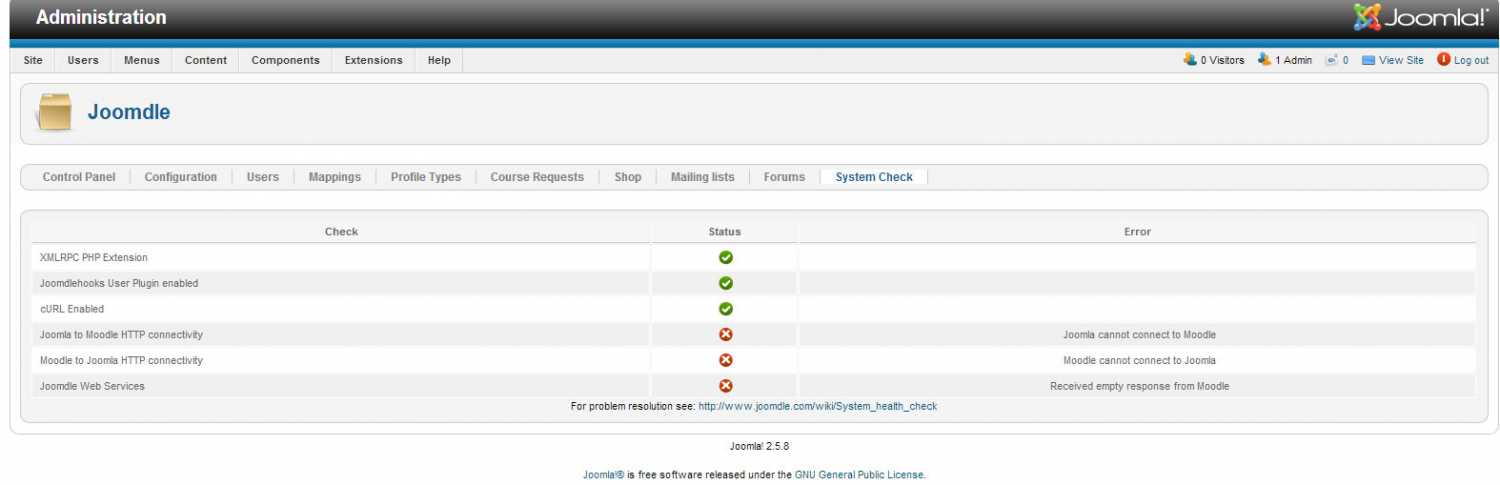Click red error icon for Joomdle Web Services
The image size is (1500, 485).
click(x=726, y=386)
